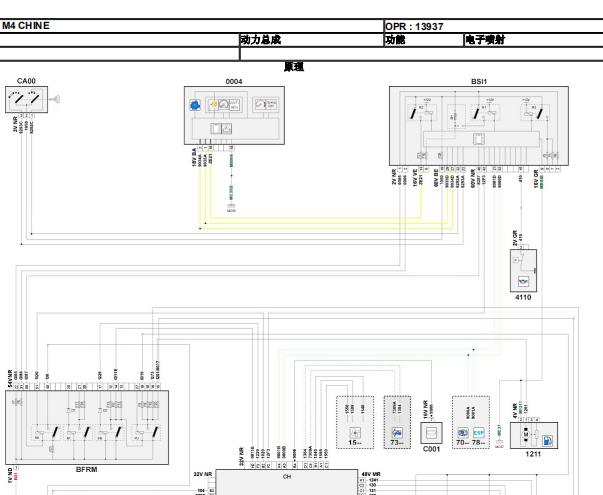Click the blue icon above 73--
The height and width of the screenshot is (495, 603).
pos(397,433)
